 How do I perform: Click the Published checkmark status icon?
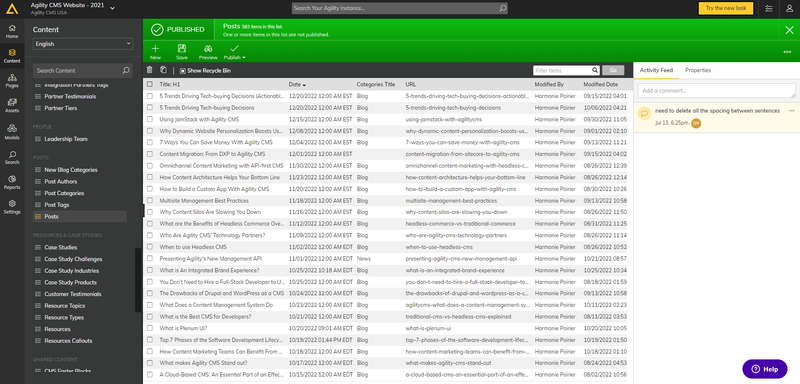[157, 30]
